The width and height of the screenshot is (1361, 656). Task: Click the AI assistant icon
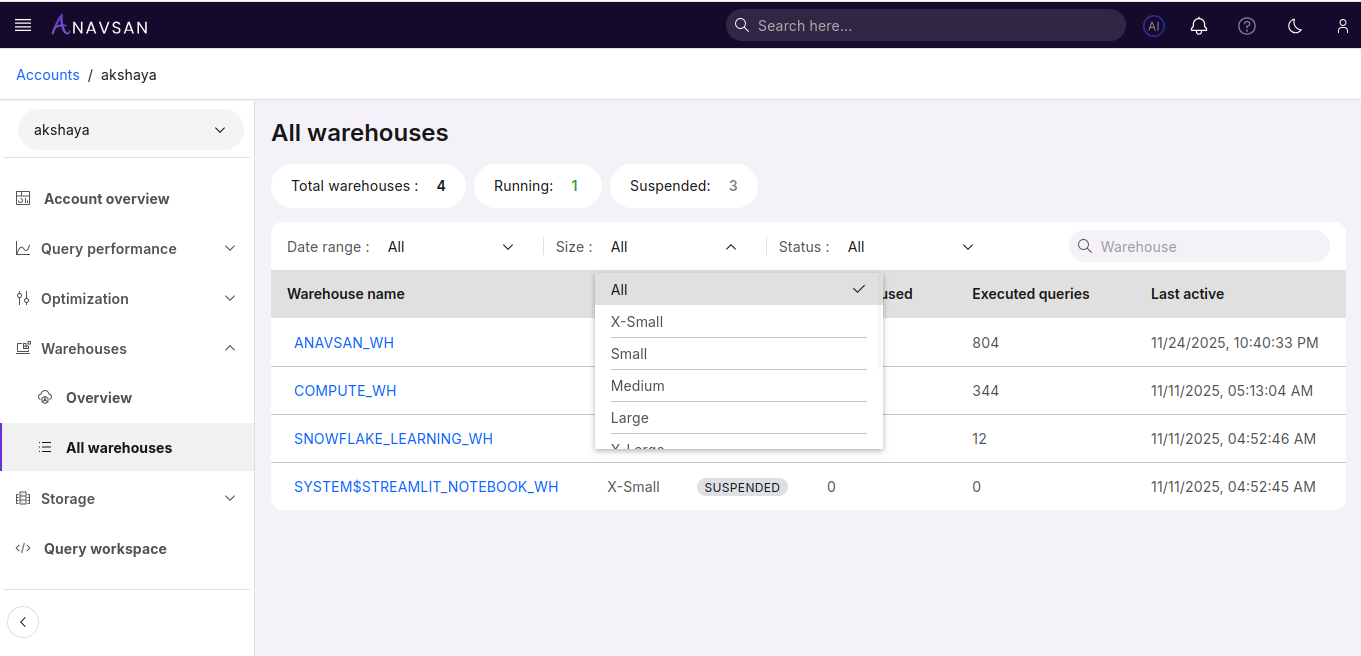coord(1154,26)
